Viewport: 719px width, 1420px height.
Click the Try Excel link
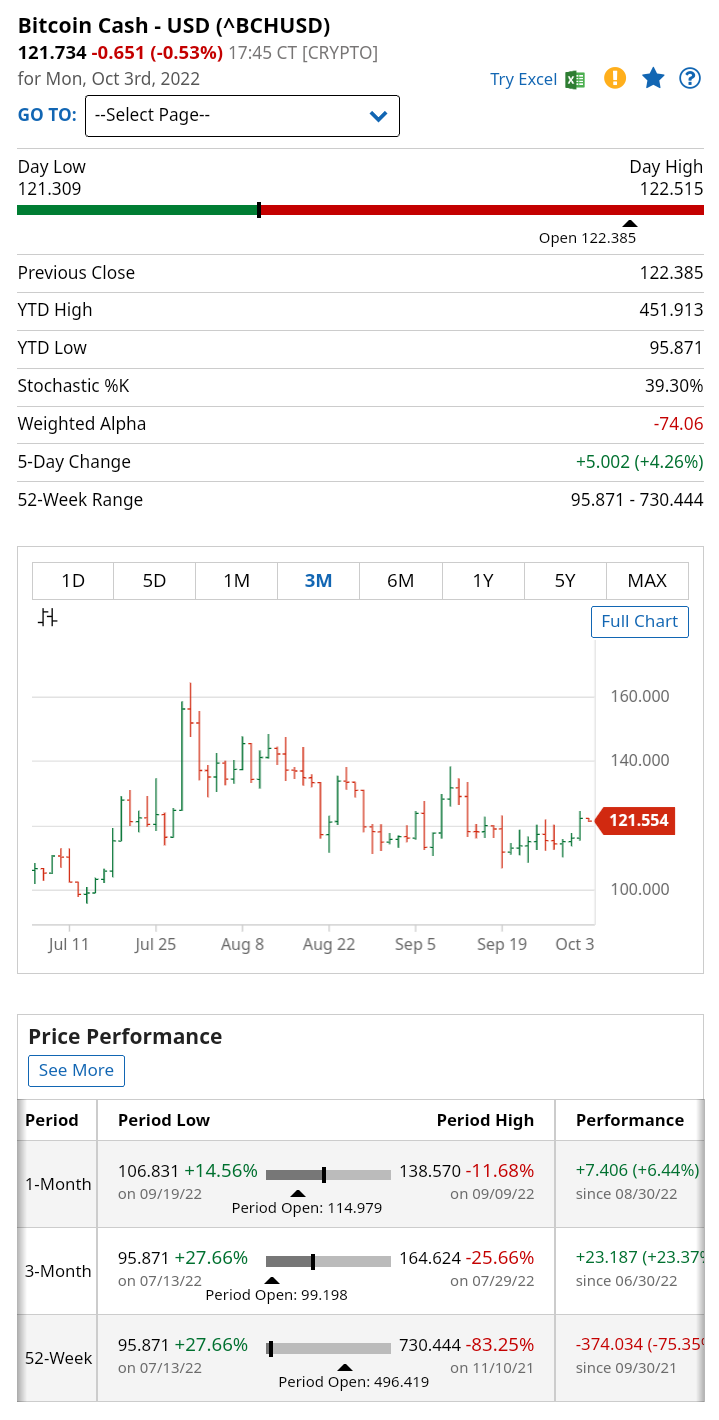[x=523, y=79]
